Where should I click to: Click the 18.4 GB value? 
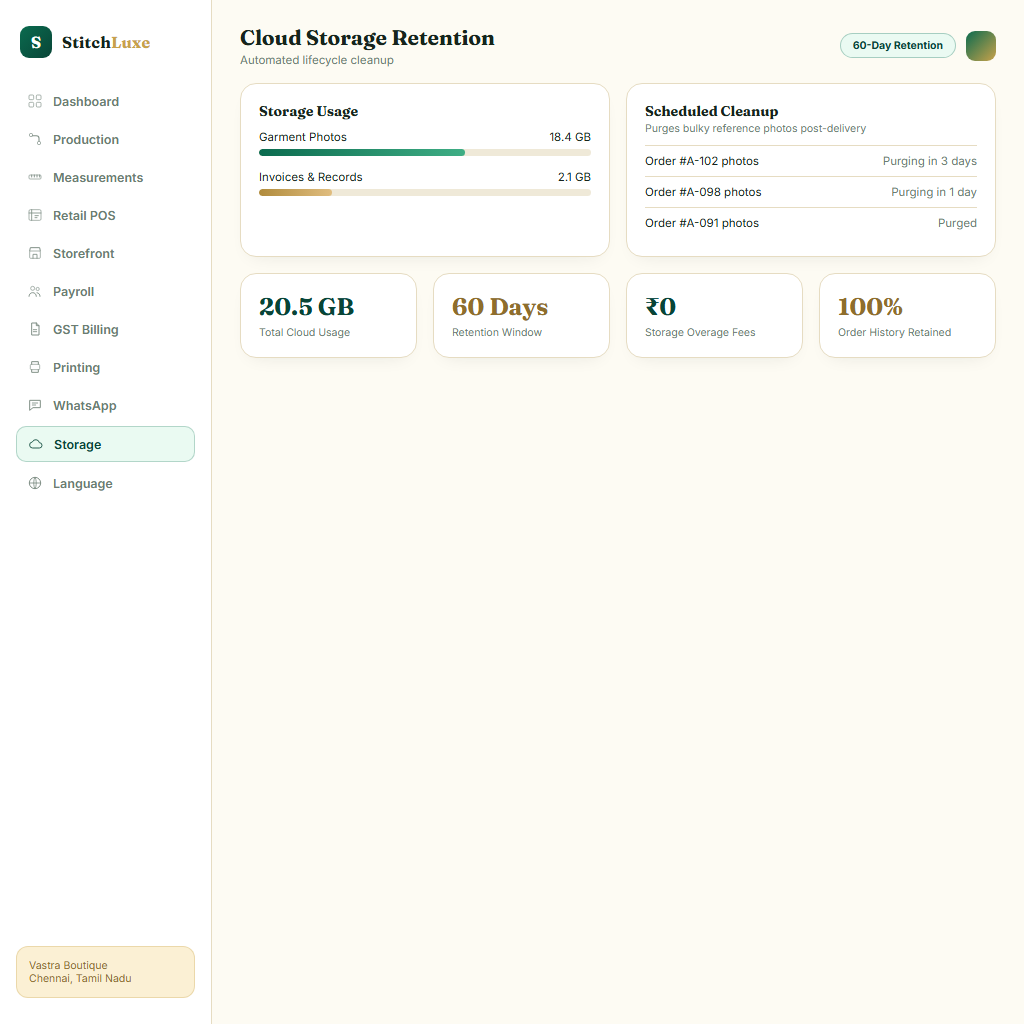coord(569,136)
